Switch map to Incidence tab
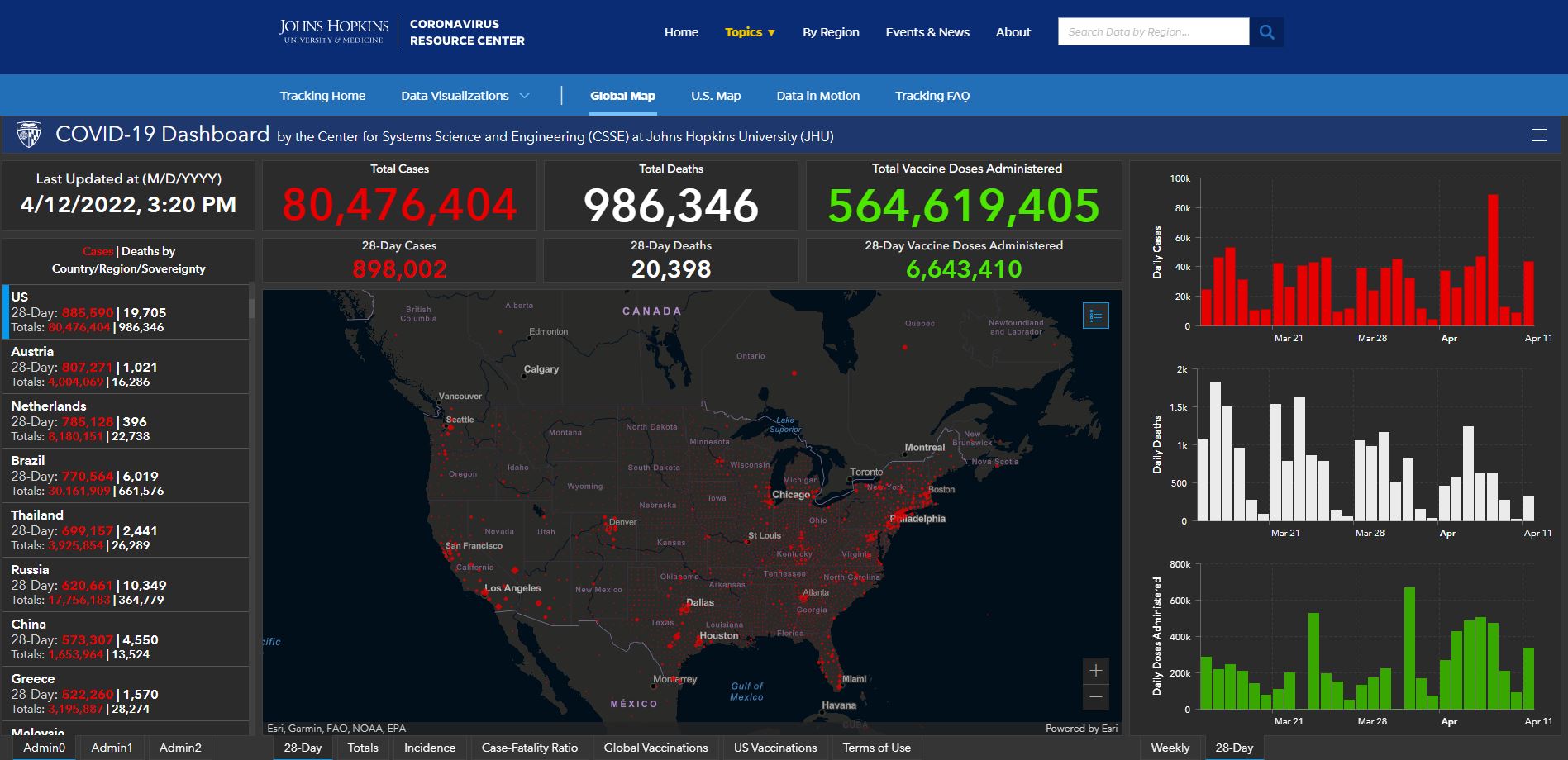The height and width of the screenshot is (760, 1568). tap(430, 748)
